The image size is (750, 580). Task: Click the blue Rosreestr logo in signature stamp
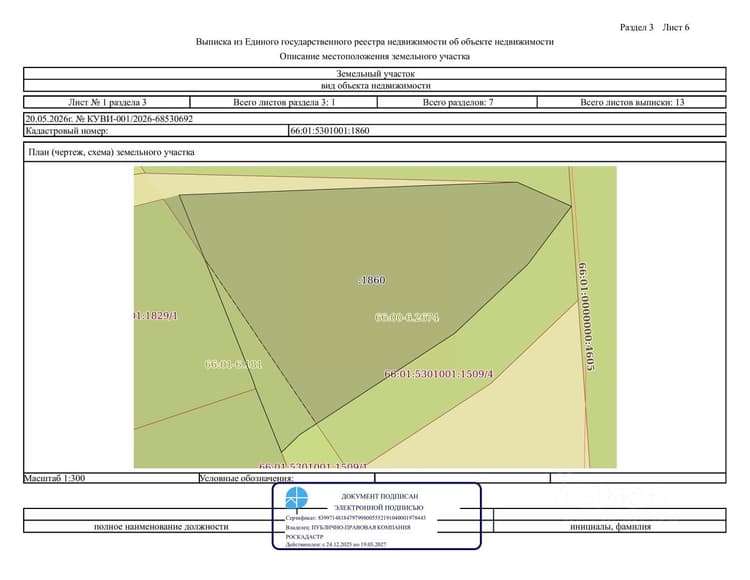click(x=297, y=498)
